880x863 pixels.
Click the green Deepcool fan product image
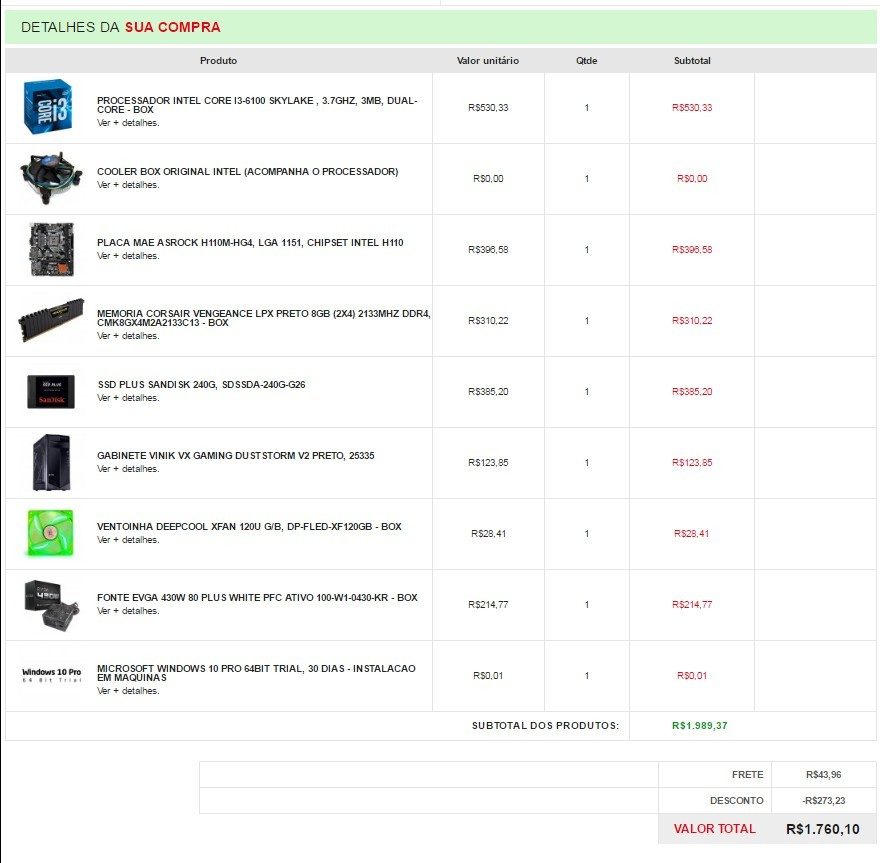click(51, 533)
